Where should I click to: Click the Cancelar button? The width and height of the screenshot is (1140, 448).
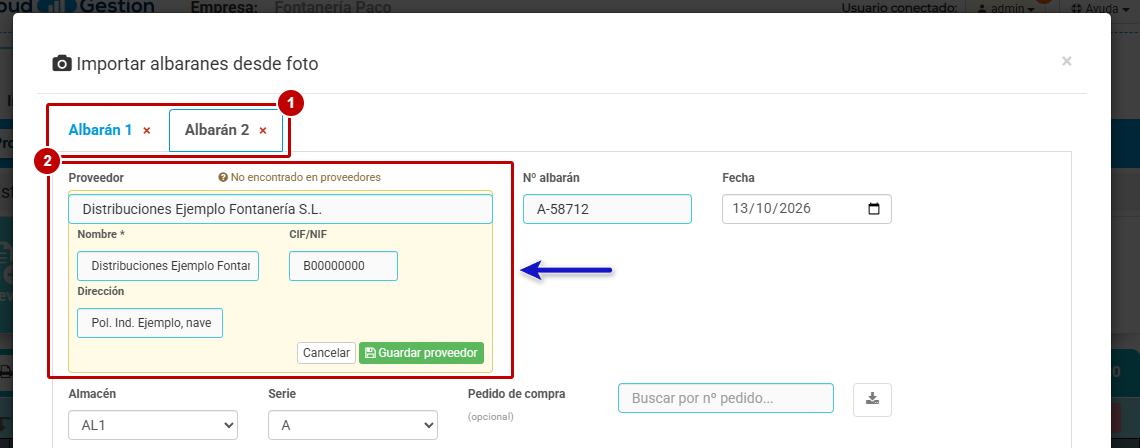coord(326,353)
